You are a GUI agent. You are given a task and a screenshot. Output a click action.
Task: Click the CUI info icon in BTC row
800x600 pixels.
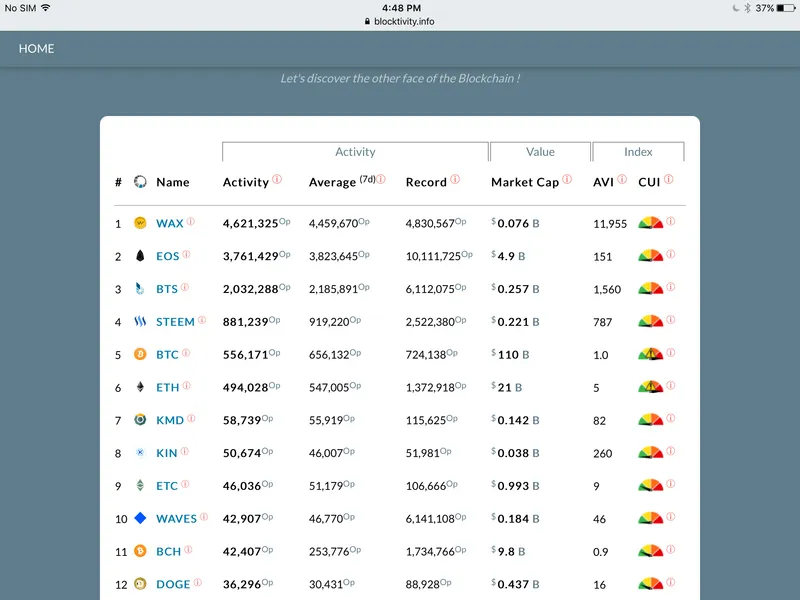671,353
